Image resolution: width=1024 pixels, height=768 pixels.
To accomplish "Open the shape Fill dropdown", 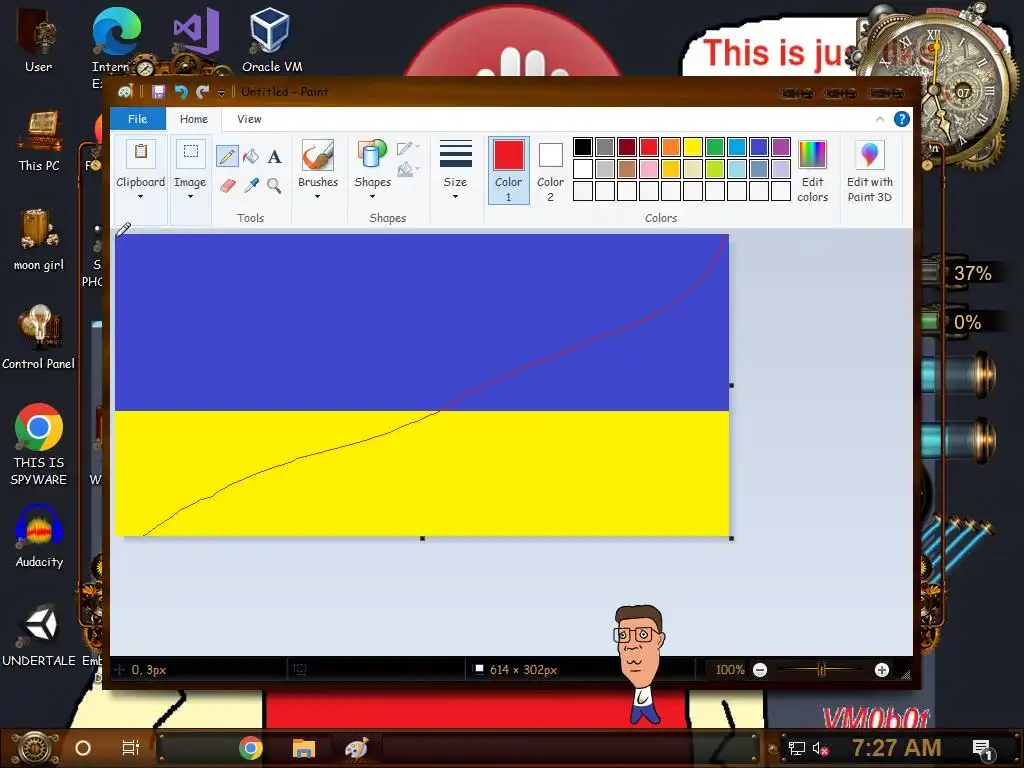I will (x=408, y=170).
